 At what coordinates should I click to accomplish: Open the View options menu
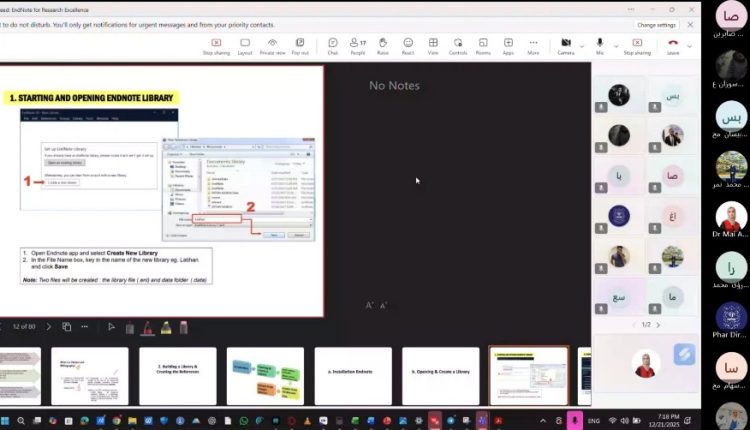click(433, 45)
